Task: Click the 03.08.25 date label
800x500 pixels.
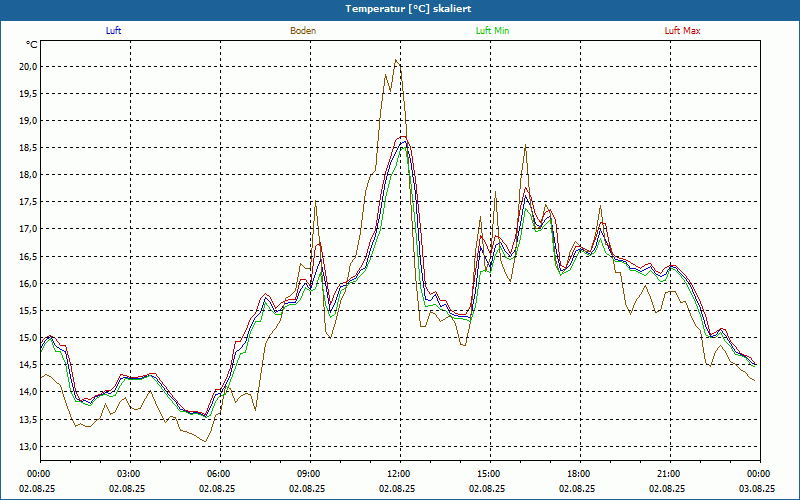Action: tap(757, 488)
